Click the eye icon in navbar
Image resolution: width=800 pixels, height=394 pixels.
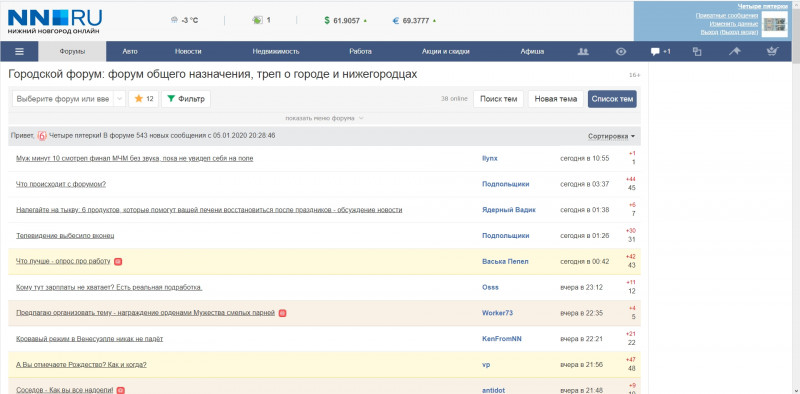coord(620,52)
